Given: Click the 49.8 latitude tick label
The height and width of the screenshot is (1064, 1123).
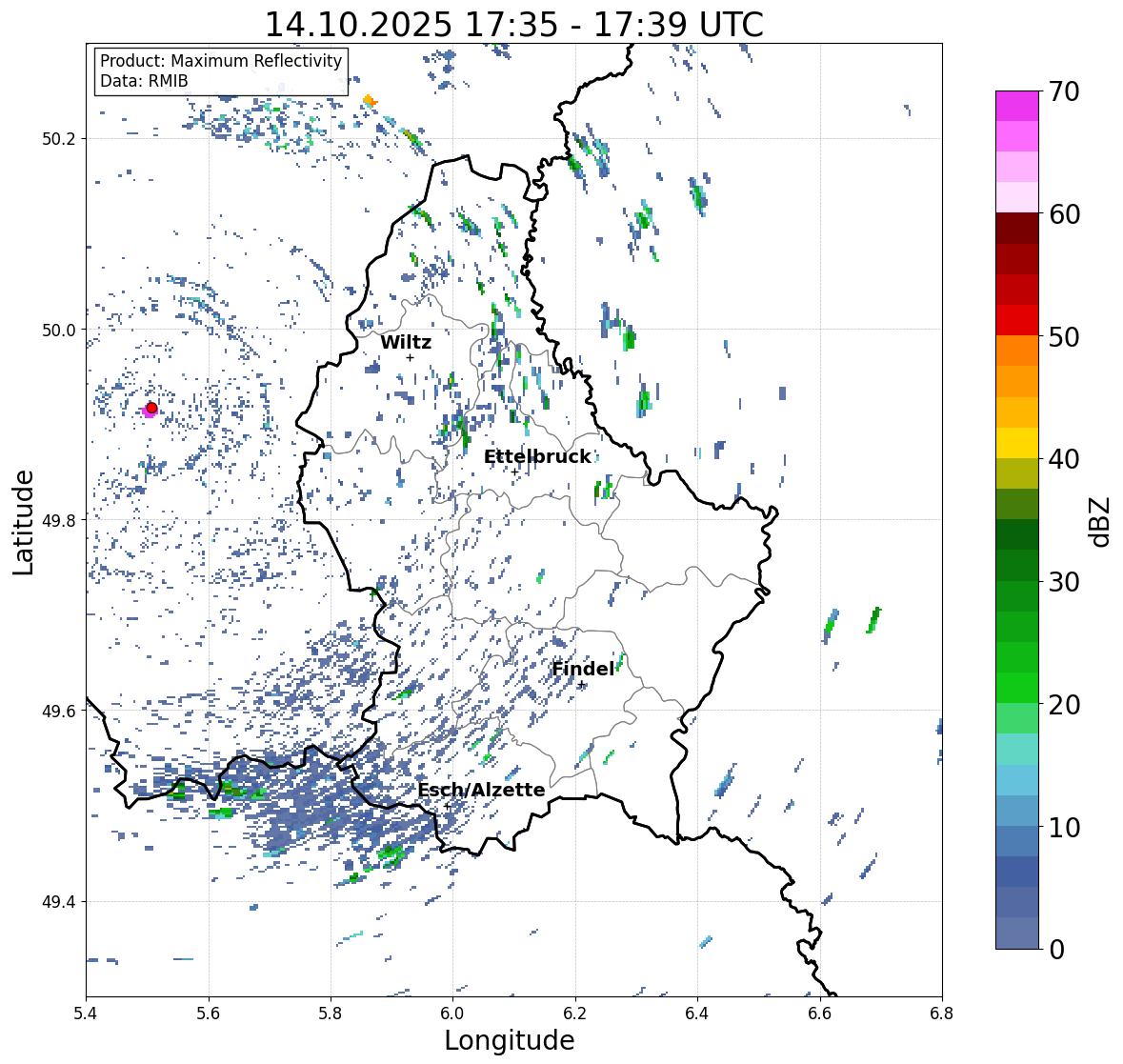Looking at the screenshot, I should coord(60,520).
